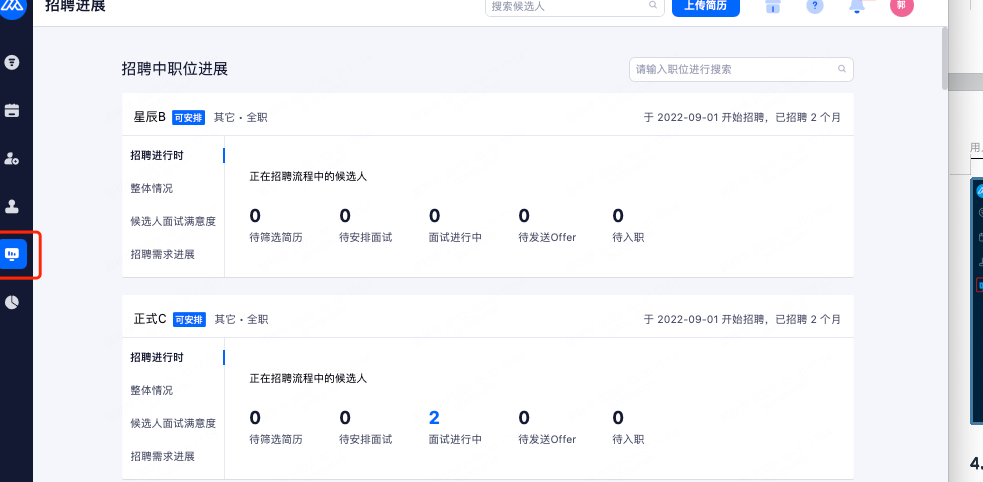Select 整体情况 tab in the 正式C card
This screenshot has height=482, width=983.
[x=151, y=390]
